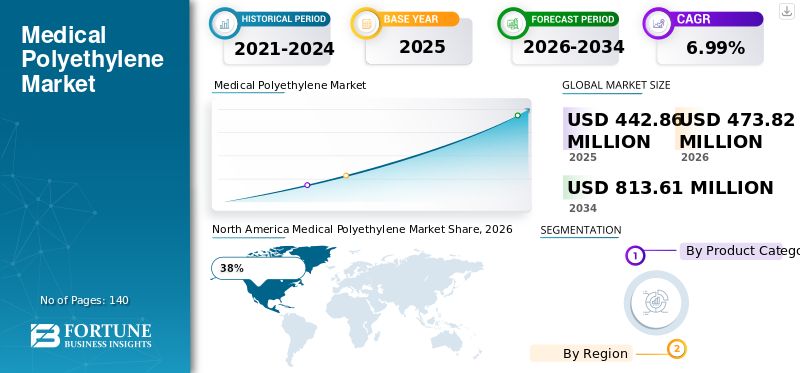Click USD 442.86 Million market size
This screenshot has height=373, width=800.
[625, 131]
